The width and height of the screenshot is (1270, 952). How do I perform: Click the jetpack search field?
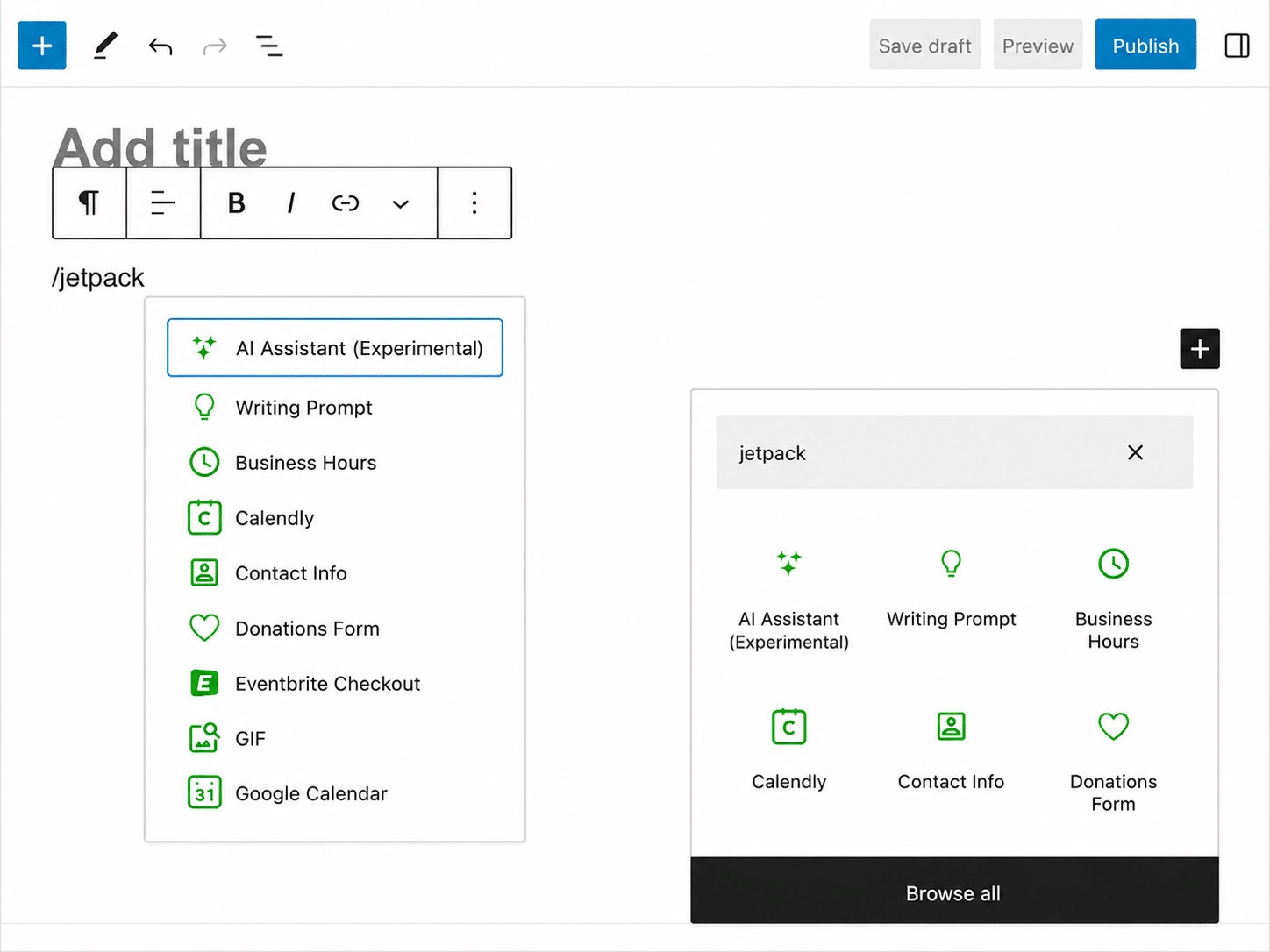[954, 452]
